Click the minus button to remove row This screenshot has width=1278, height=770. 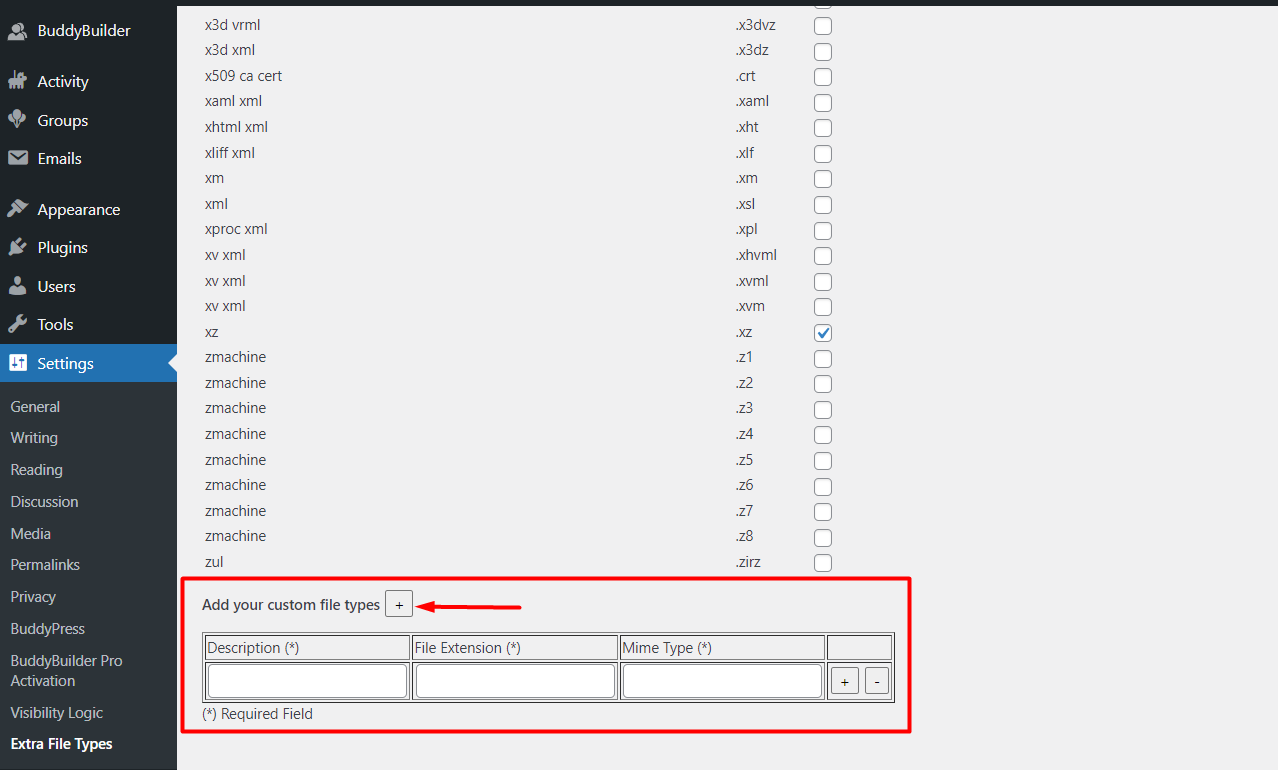876,680
